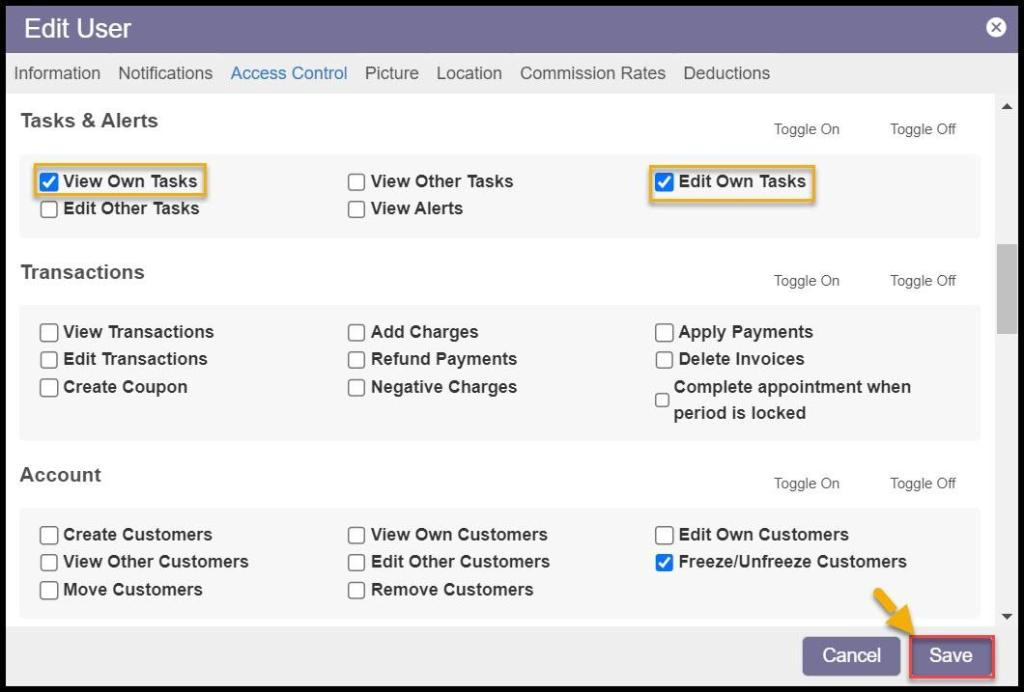Select the Deductions tab

[726, 73]
